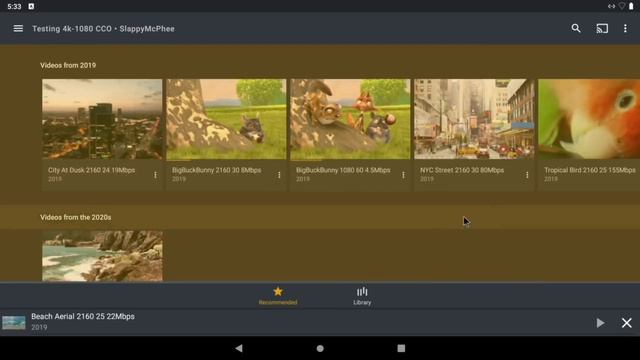Click 'Testing 4k-1080 CCO · SlappyMcPhee' title
Viewport: 640px width, 360px height.
pos(103,29)
